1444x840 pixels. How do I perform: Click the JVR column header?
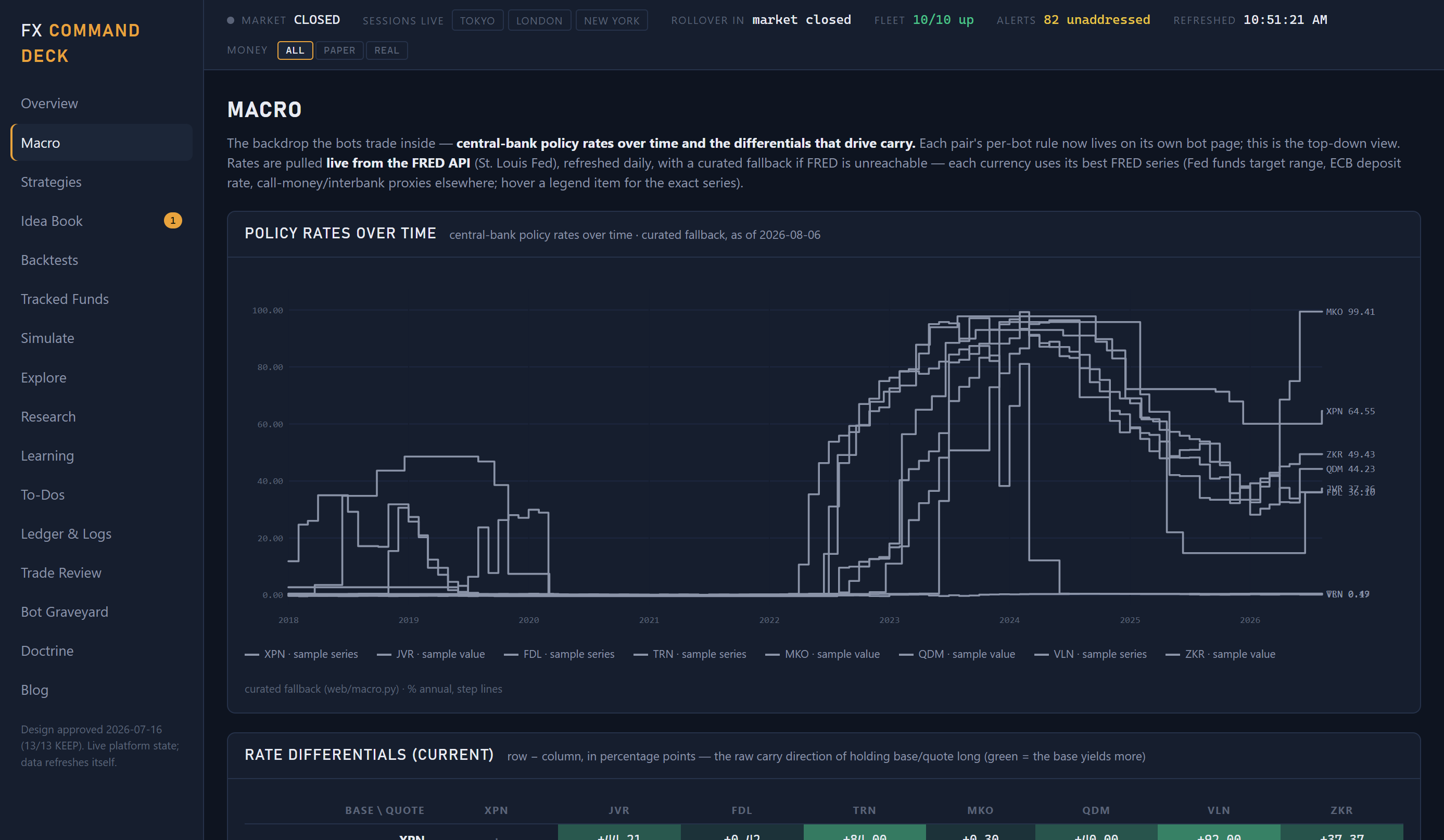[619, 810]
